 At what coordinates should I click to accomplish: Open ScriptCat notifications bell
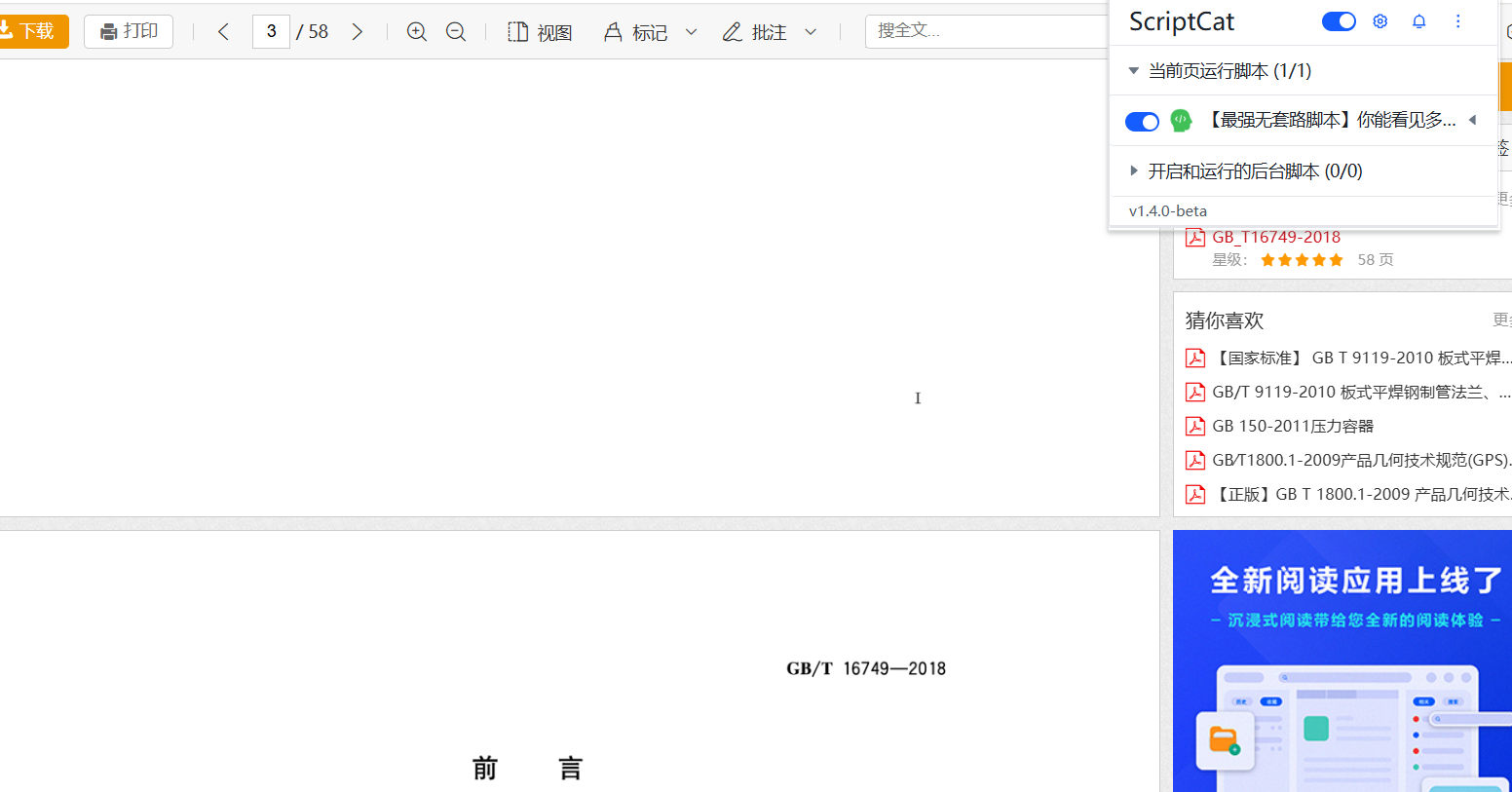pyautogui.click(x=1418, y=21)
